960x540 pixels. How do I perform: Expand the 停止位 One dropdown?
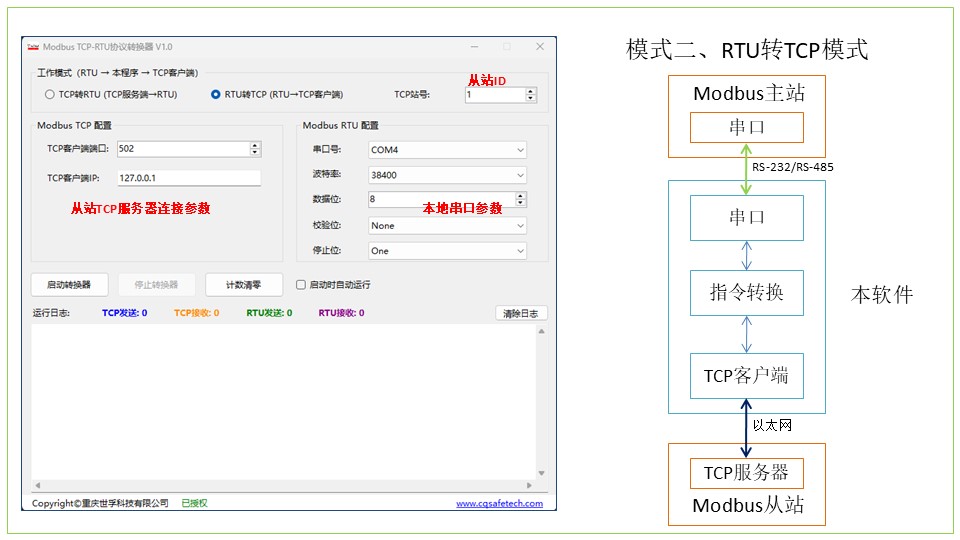click(447, 251)
